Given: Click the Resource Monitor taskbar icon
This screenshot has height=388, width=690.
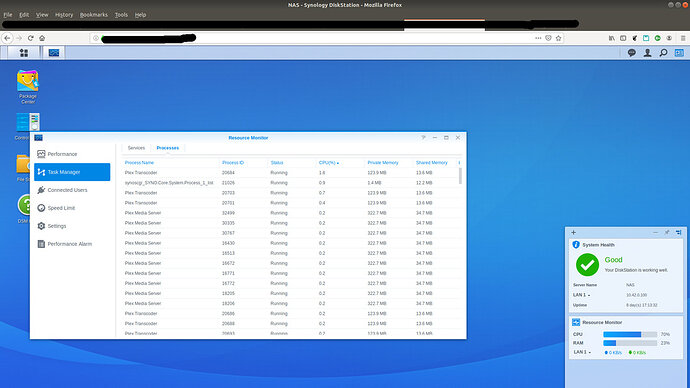Looking at the screenshot, I should 54,53.
